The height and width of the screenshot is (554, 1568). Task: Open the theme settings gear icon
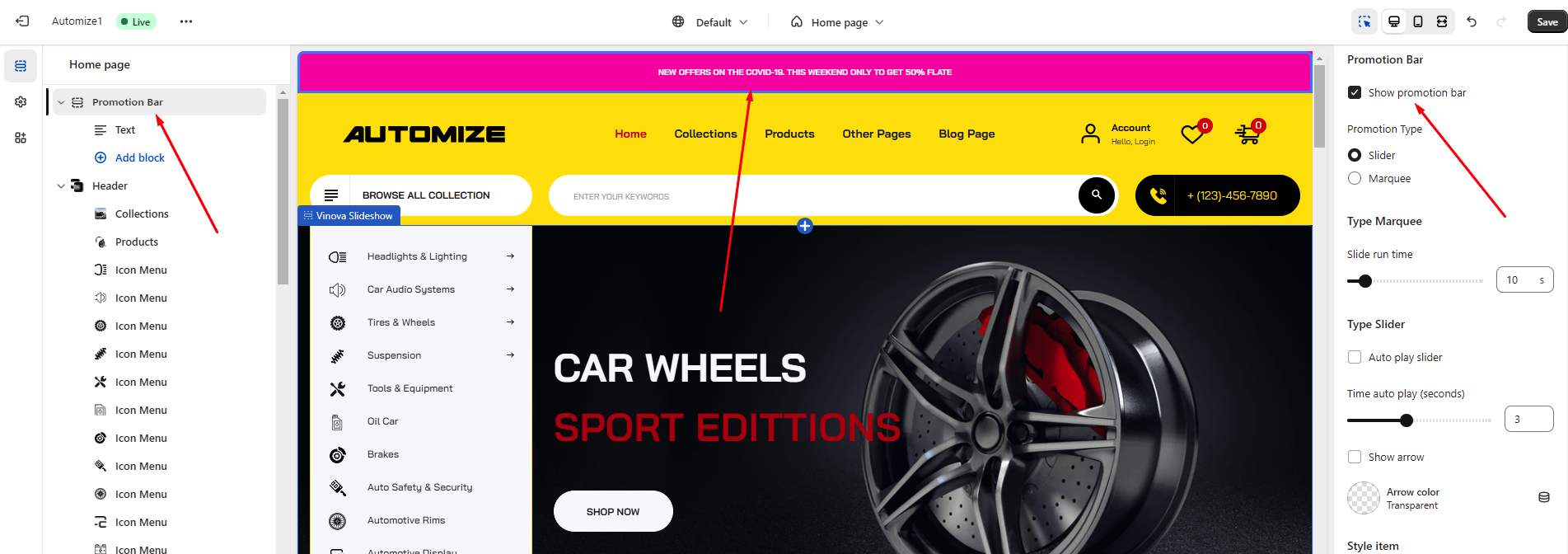coord(21,101)
